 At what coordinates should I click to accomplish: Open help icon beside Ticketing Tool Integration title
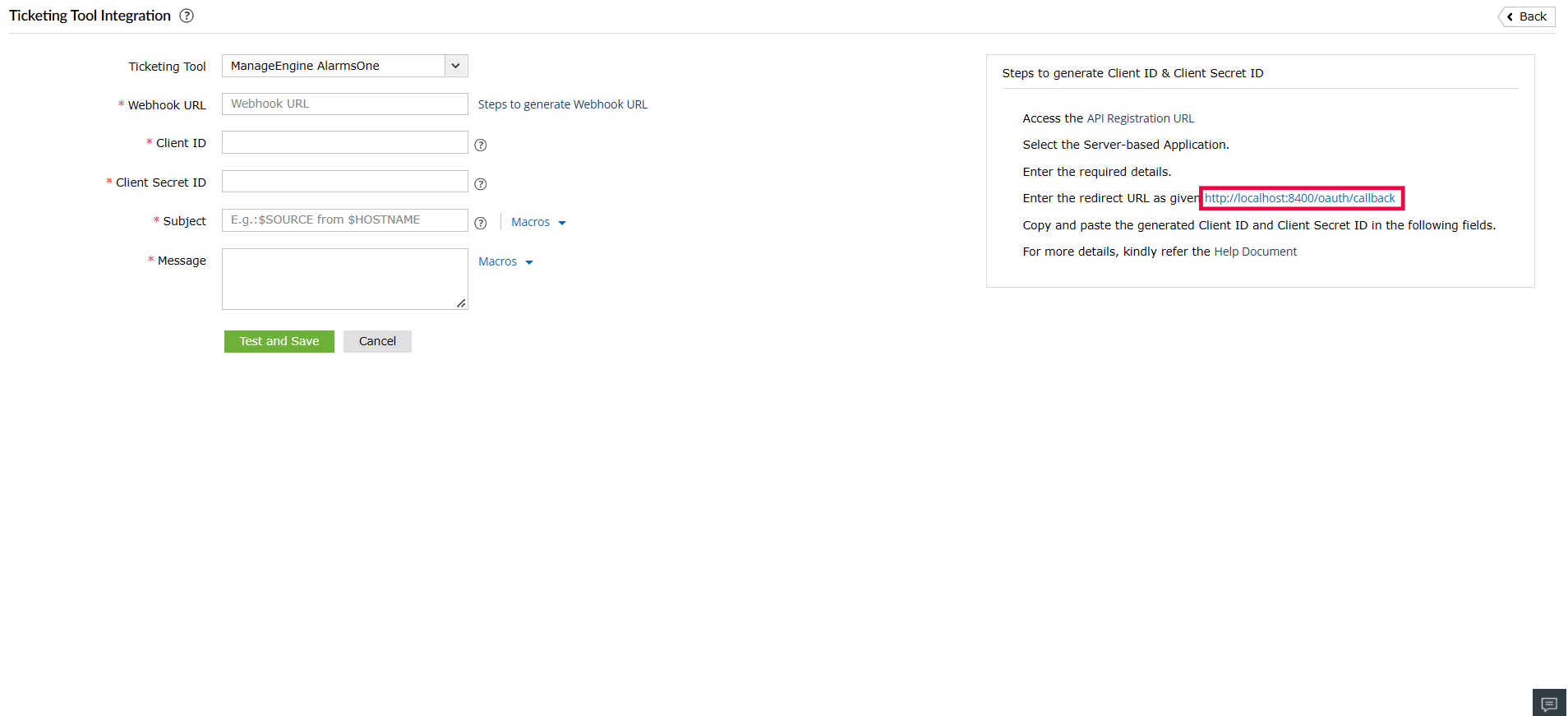click(187, 16)
